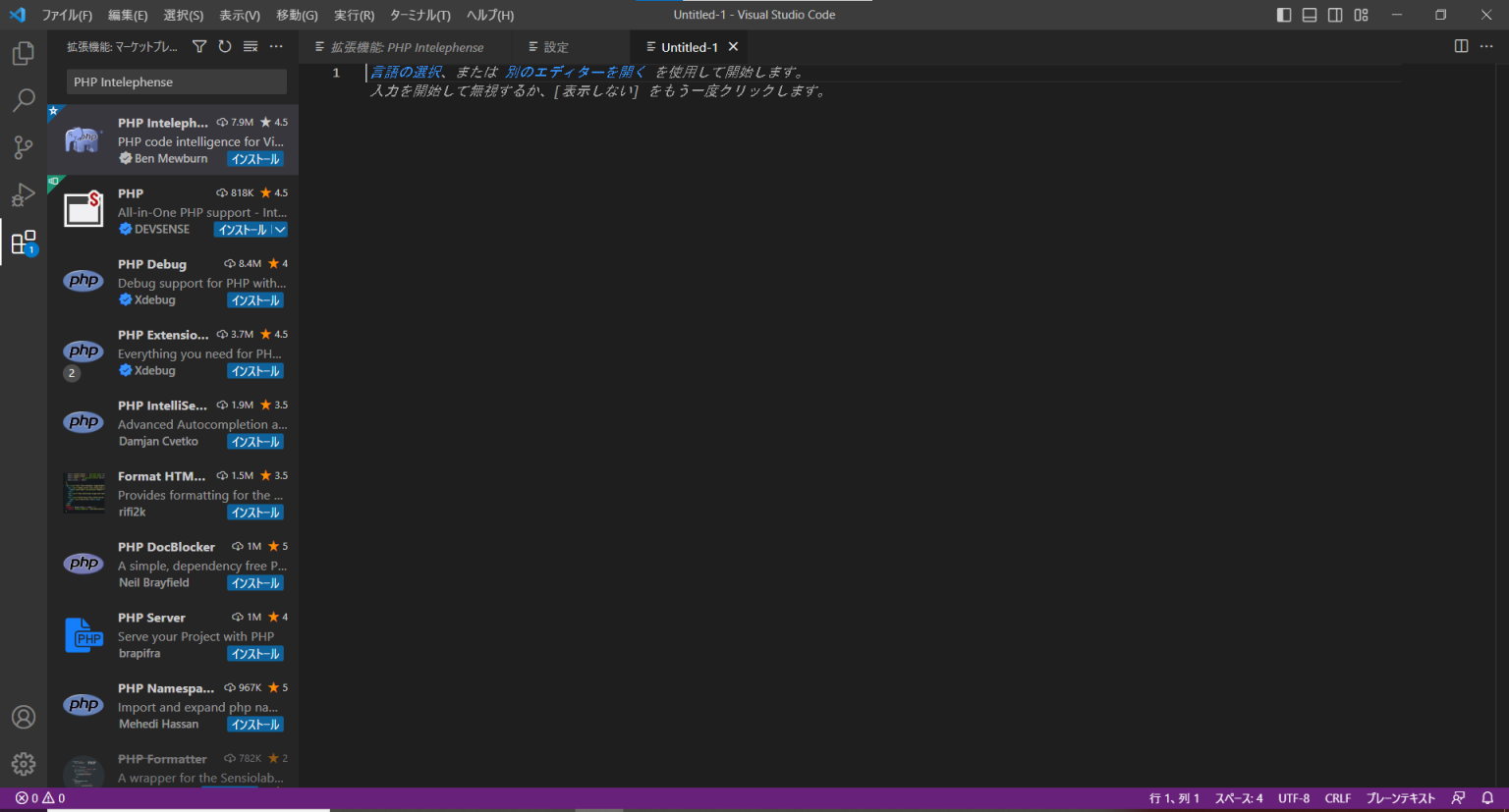
Task: Toggle the primary sidebar visibility
Action: [1283, 14]
